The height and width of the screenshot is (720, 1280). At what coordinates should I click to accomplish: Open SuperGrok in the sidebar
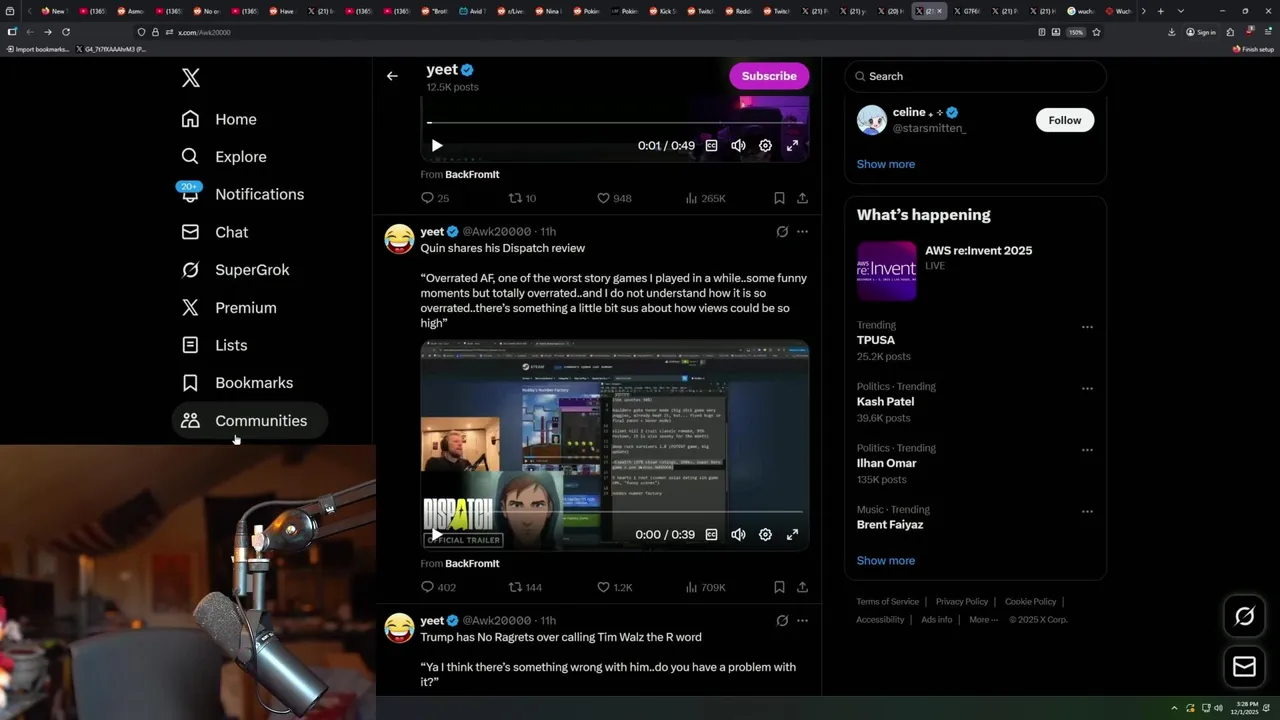236,270
